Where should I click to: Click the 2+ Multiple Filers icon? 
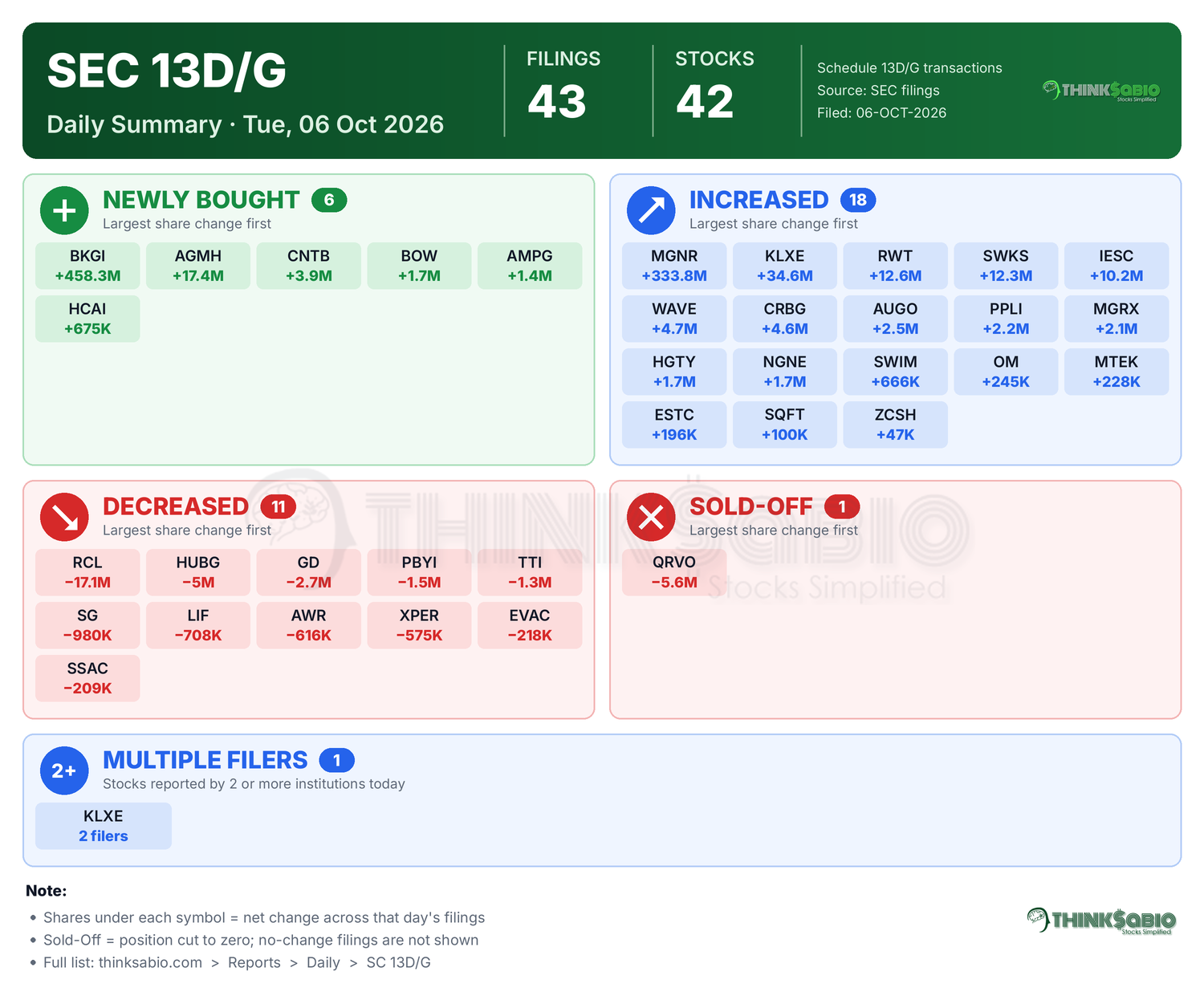(64, 770)
